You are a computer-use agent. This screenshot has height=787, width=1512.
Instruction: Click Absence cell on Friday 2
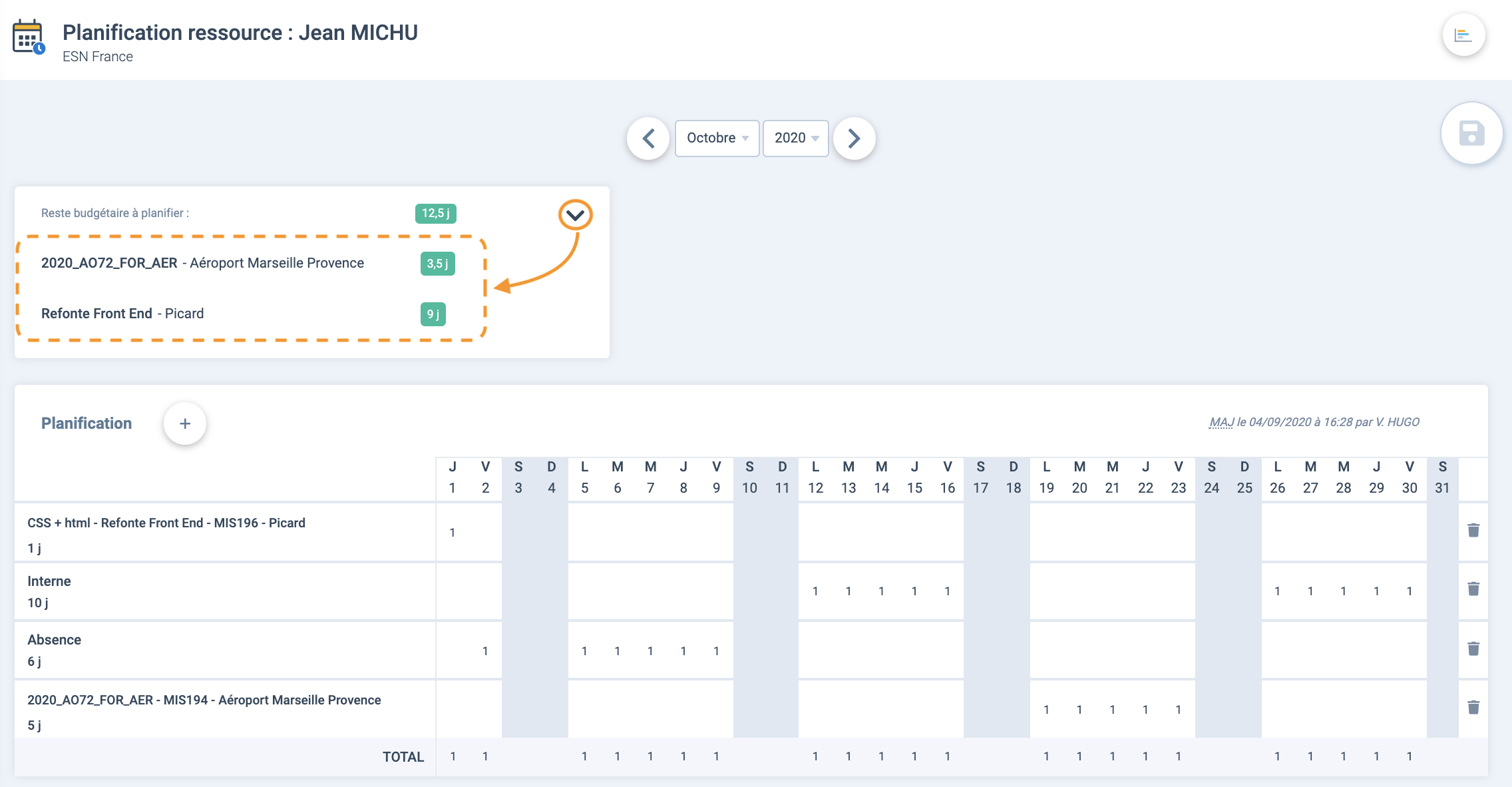click(x=485, y=651)
